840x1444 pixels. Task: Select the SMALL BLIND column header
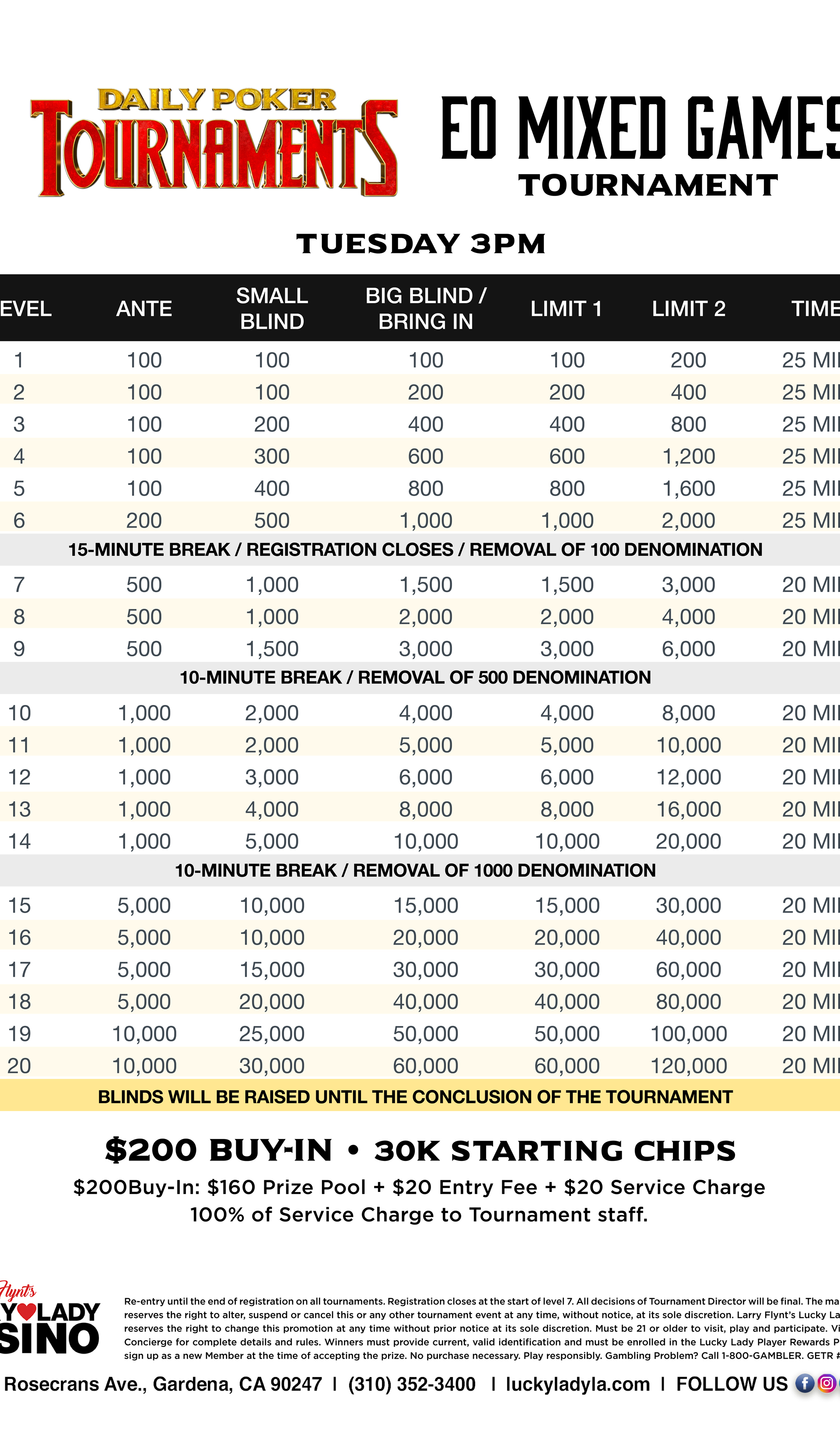[x=272, y=309]
